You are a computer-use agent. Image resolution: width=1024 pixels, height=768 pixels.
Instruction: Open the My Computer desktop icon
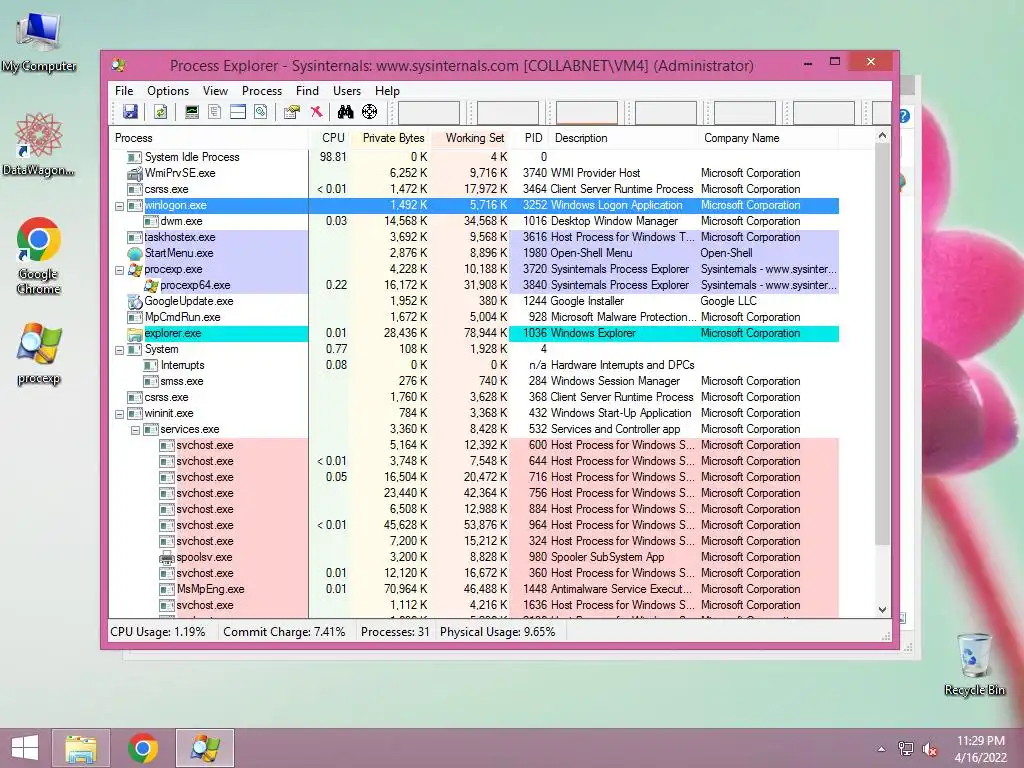pos(39,42)
